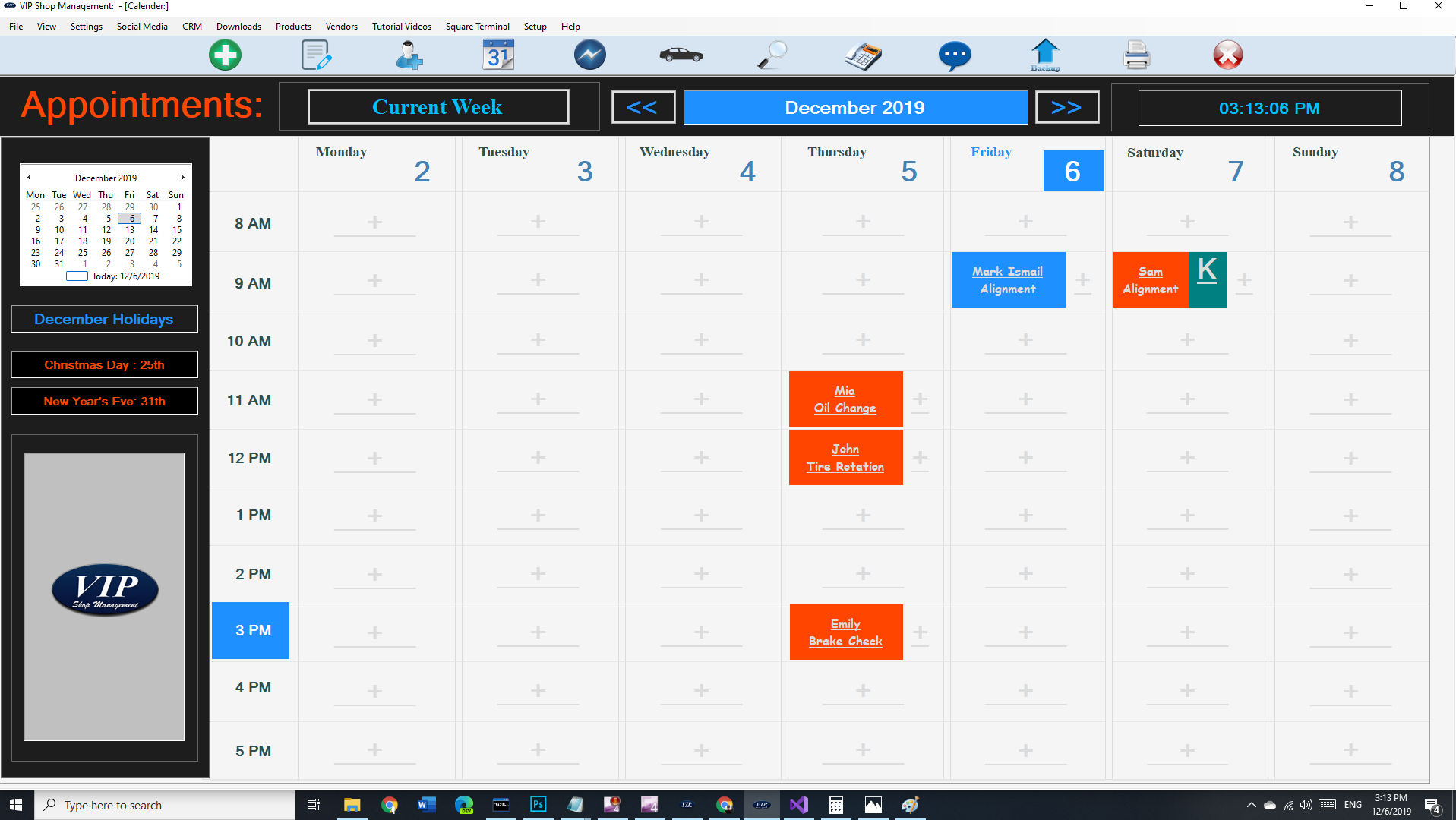The width and height of the screenshot is (1456, 820).
Task: Open Mia Oil Change appointment
Action: [x=845, y=399]
